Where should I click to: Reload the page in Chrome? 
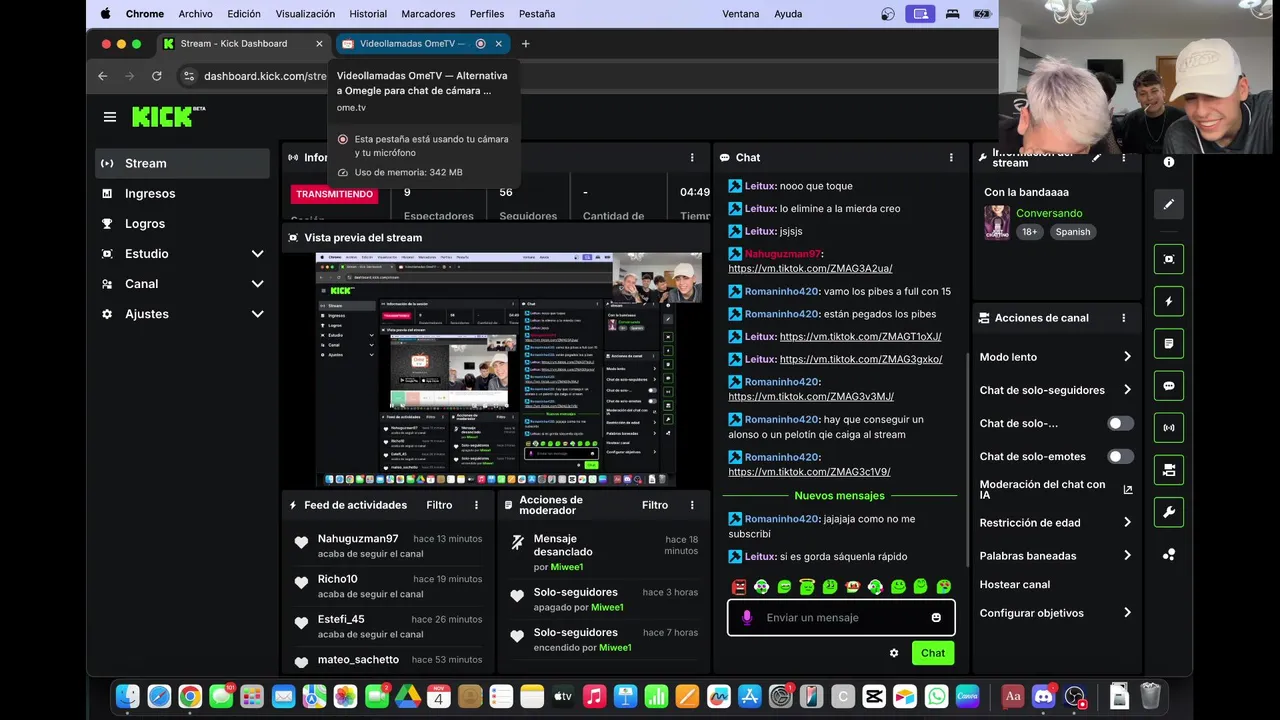157,76
